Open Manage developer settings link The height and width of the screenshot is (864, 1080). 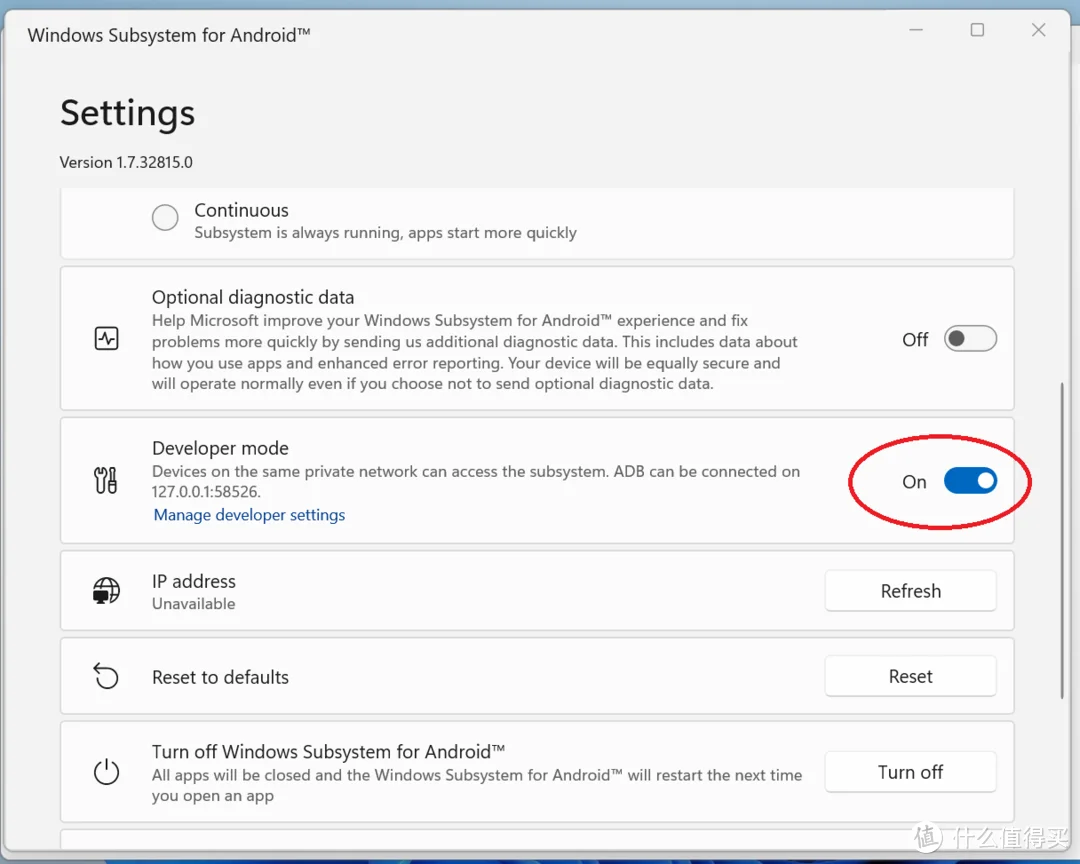coord(249,515)
